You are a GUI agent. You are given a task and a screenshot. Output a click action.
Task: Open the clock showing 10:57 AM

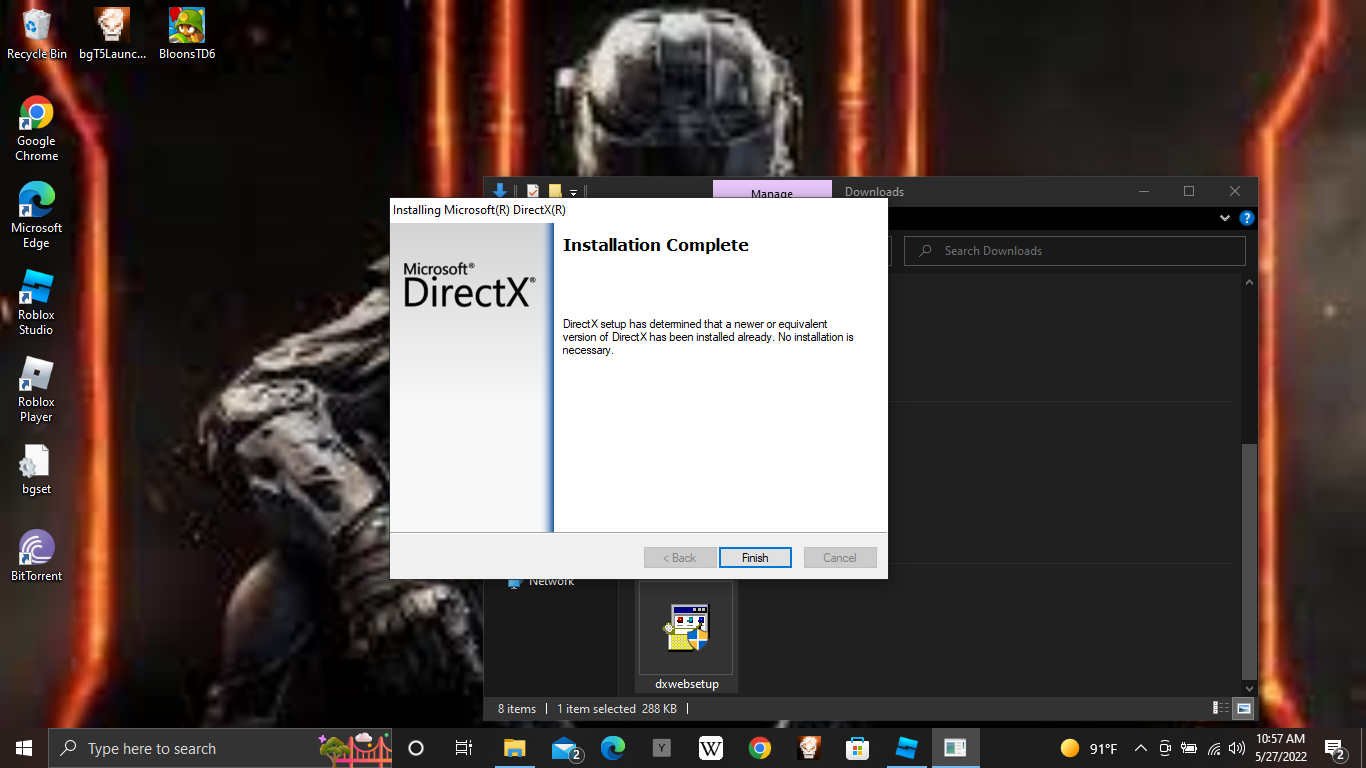(x=1281, y=748)
